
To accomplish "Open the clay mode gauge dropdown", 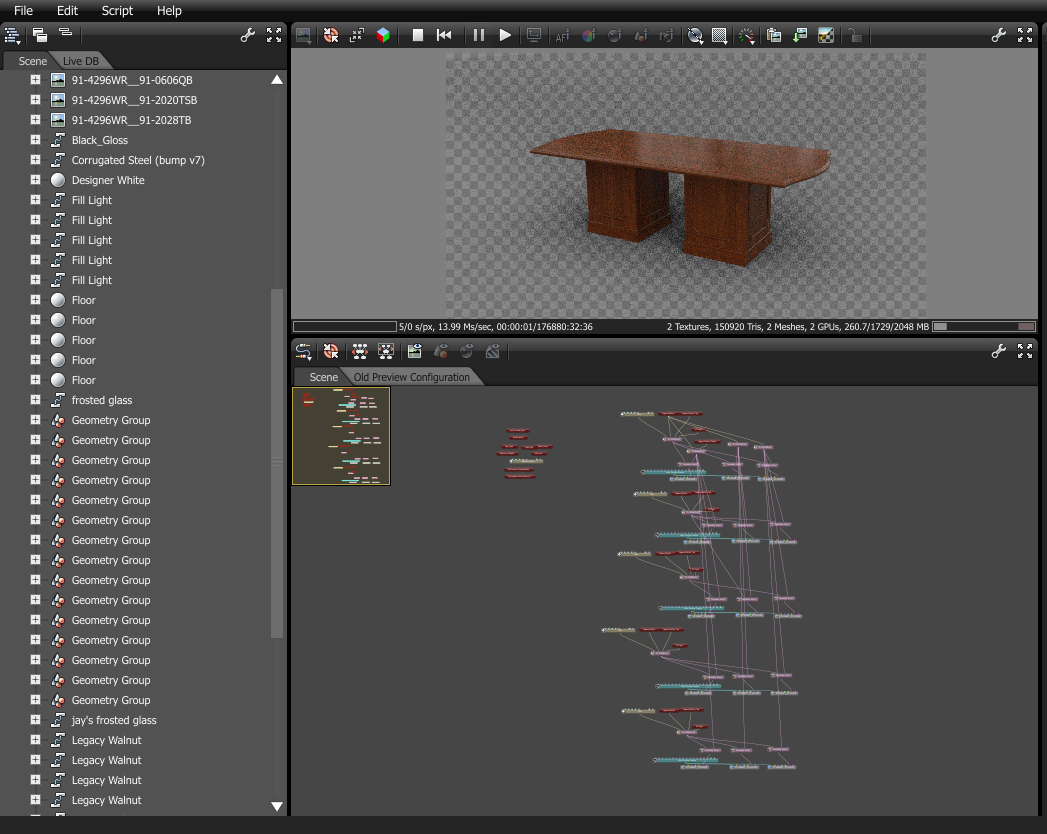I will coord(747,35).
